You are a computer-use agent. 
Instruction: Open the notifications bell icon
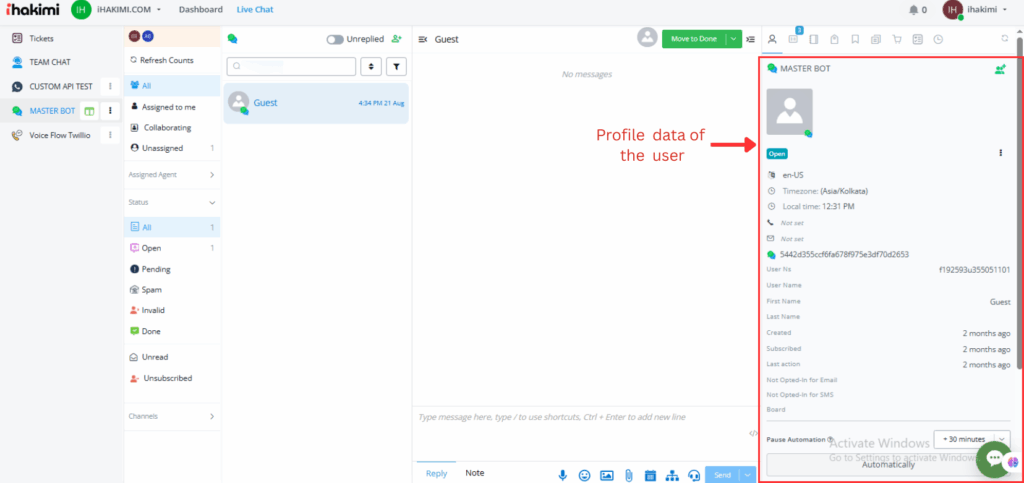coord(913,10)
